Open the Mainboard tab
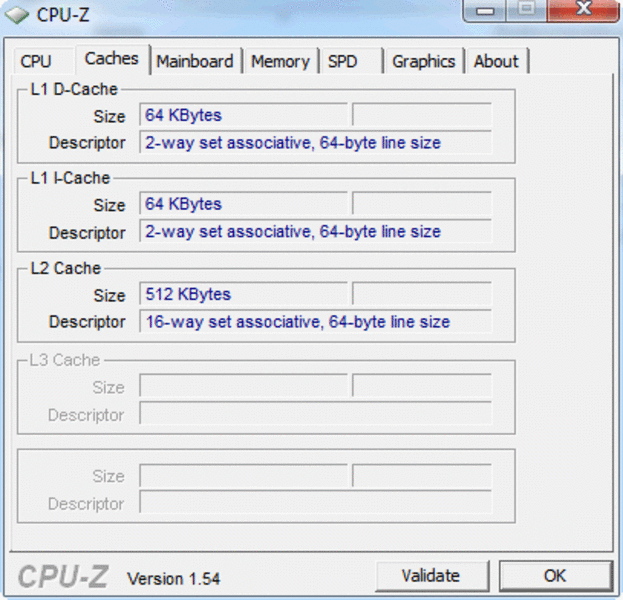Image resolution: width=623 pixels, height=600 pixels. [x=195, y=61]
